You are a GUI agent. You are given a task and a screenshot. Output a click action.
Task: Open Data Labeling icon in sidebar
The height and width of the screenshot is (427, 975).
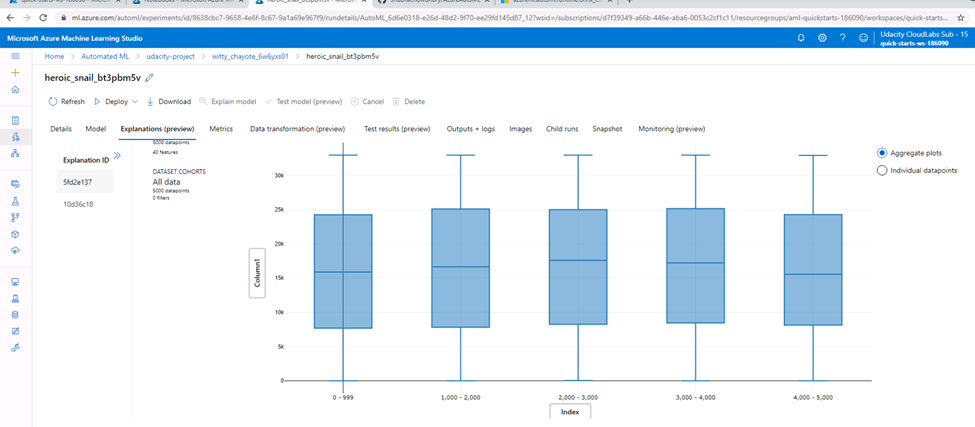16,331
